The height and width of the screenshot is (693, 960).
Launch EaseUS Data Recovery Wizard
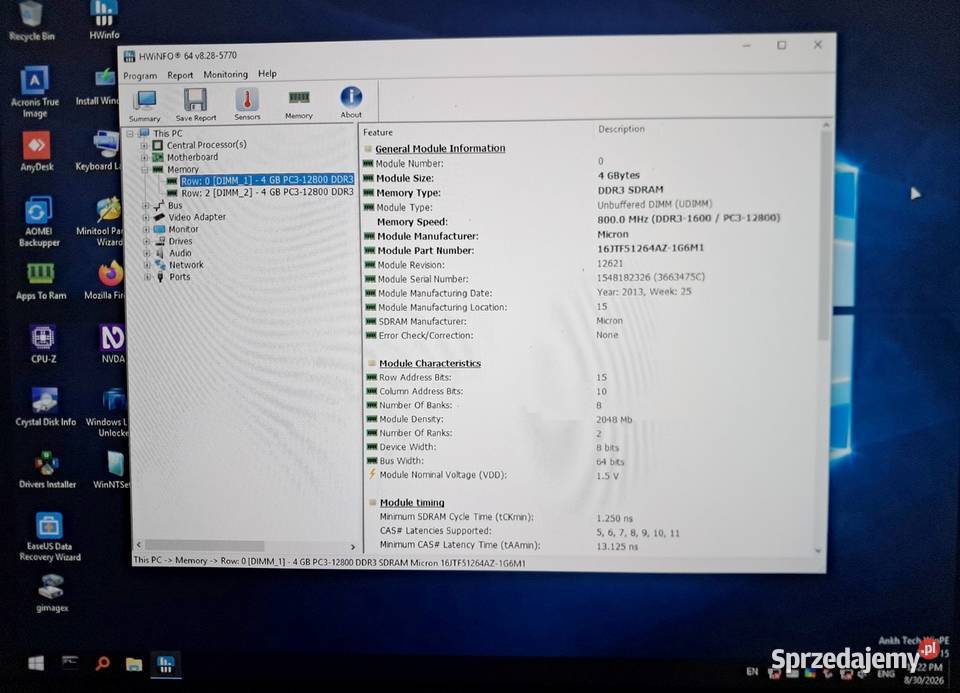[x=50, y=536]
